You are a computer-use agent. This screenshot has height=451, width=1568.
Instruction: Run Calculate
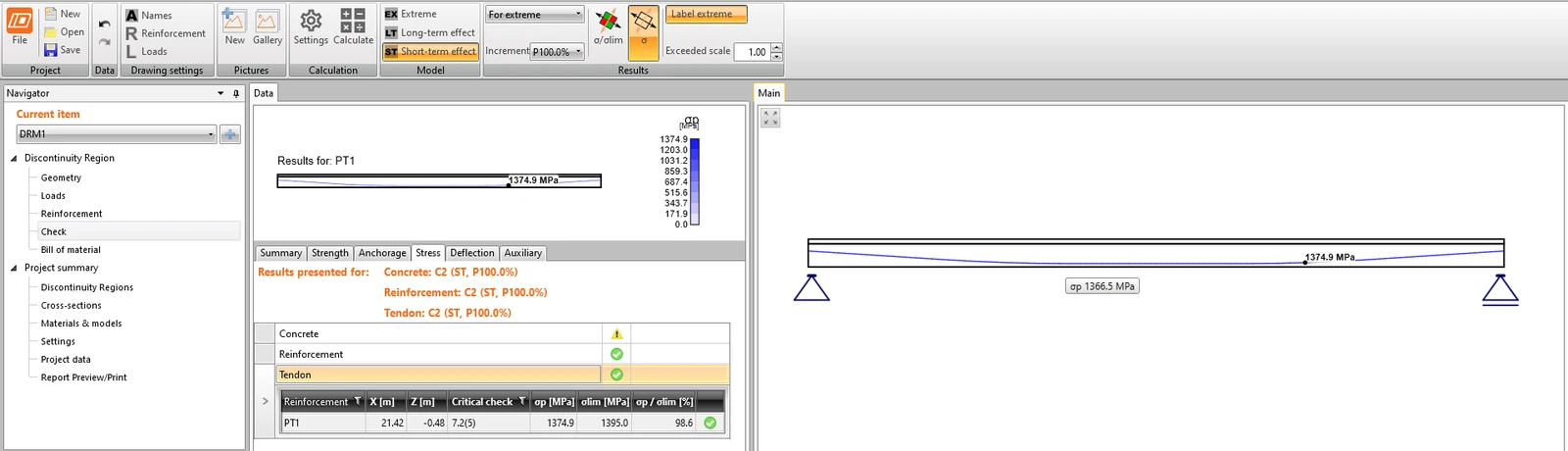coord(353,27)
